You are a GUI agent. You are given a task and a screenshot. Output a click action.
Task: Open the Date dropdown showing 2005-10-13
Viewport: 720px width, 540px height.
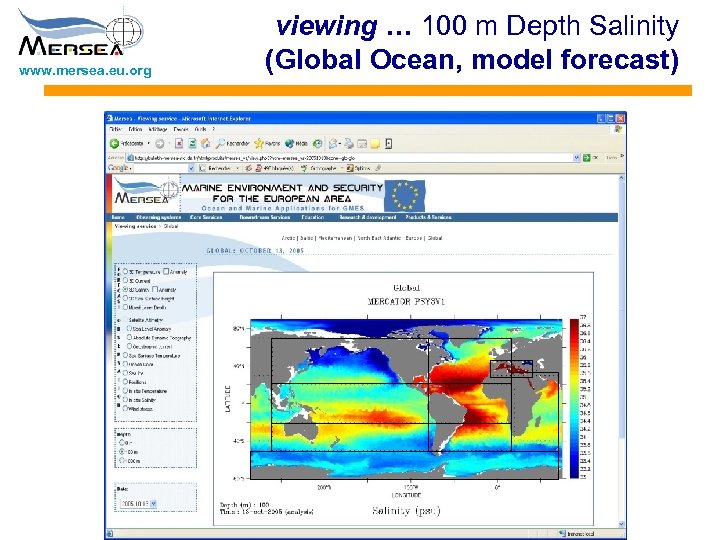138,504
